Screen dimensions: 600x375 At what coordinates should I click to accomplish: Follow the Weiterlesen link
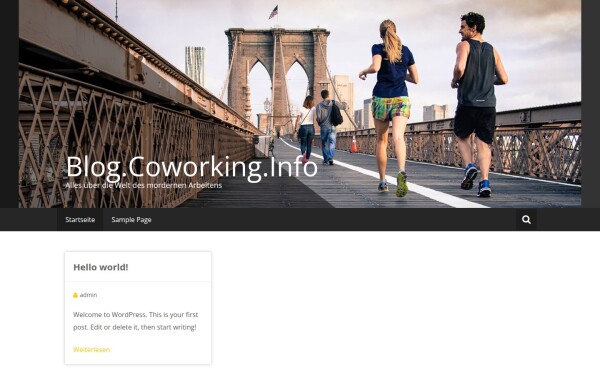(91, 349)
